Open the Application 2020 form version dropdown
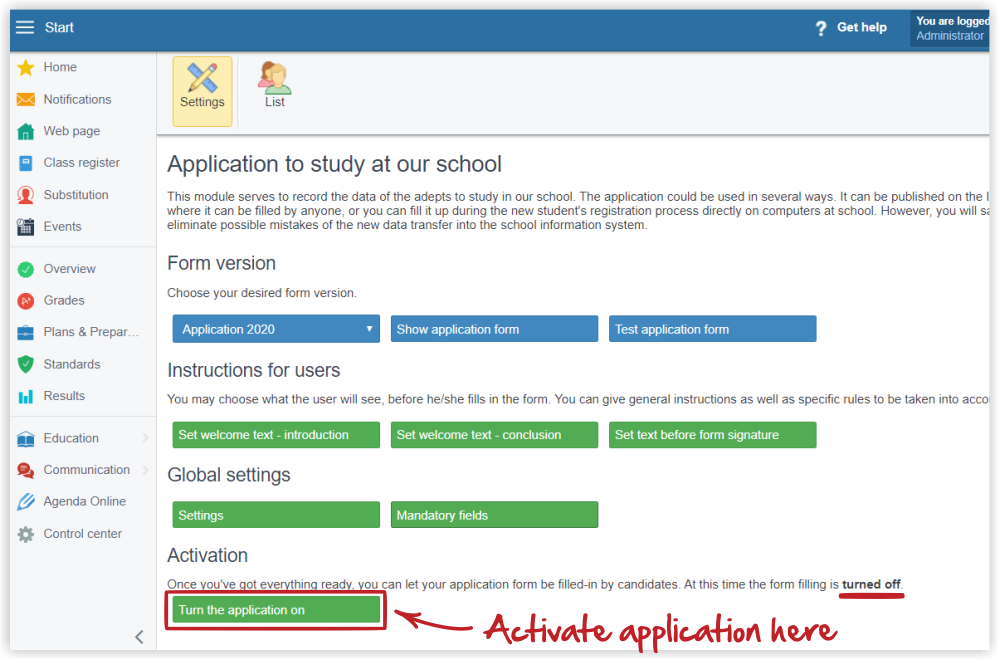The width and height of the screenshot is (999, 660). point(276,329)
